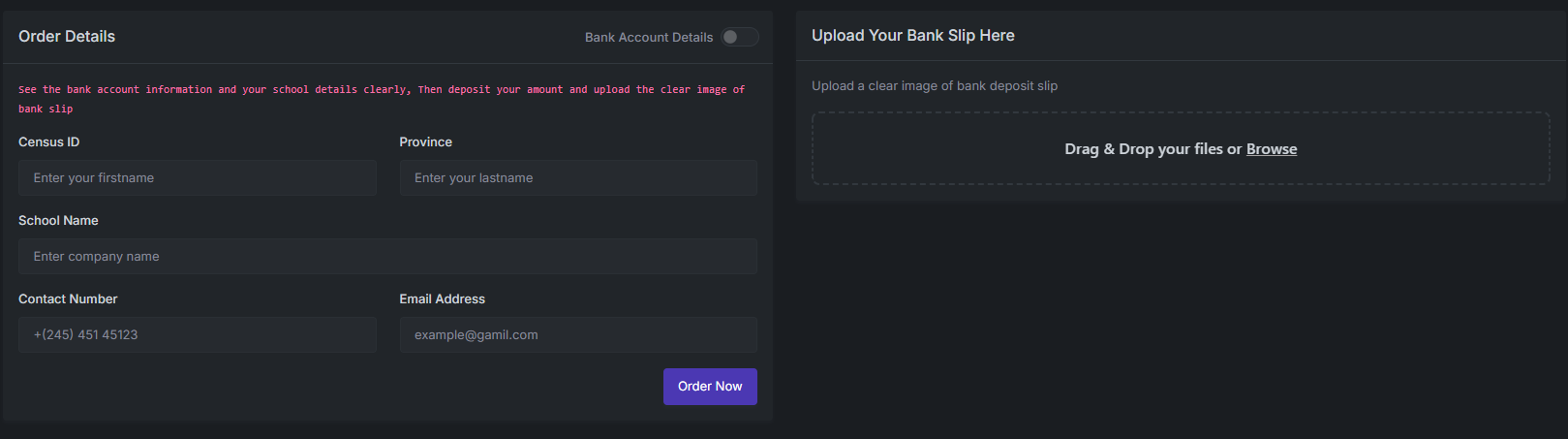Focus the Province text field
1568x439 pixels.
pos(578,178)
